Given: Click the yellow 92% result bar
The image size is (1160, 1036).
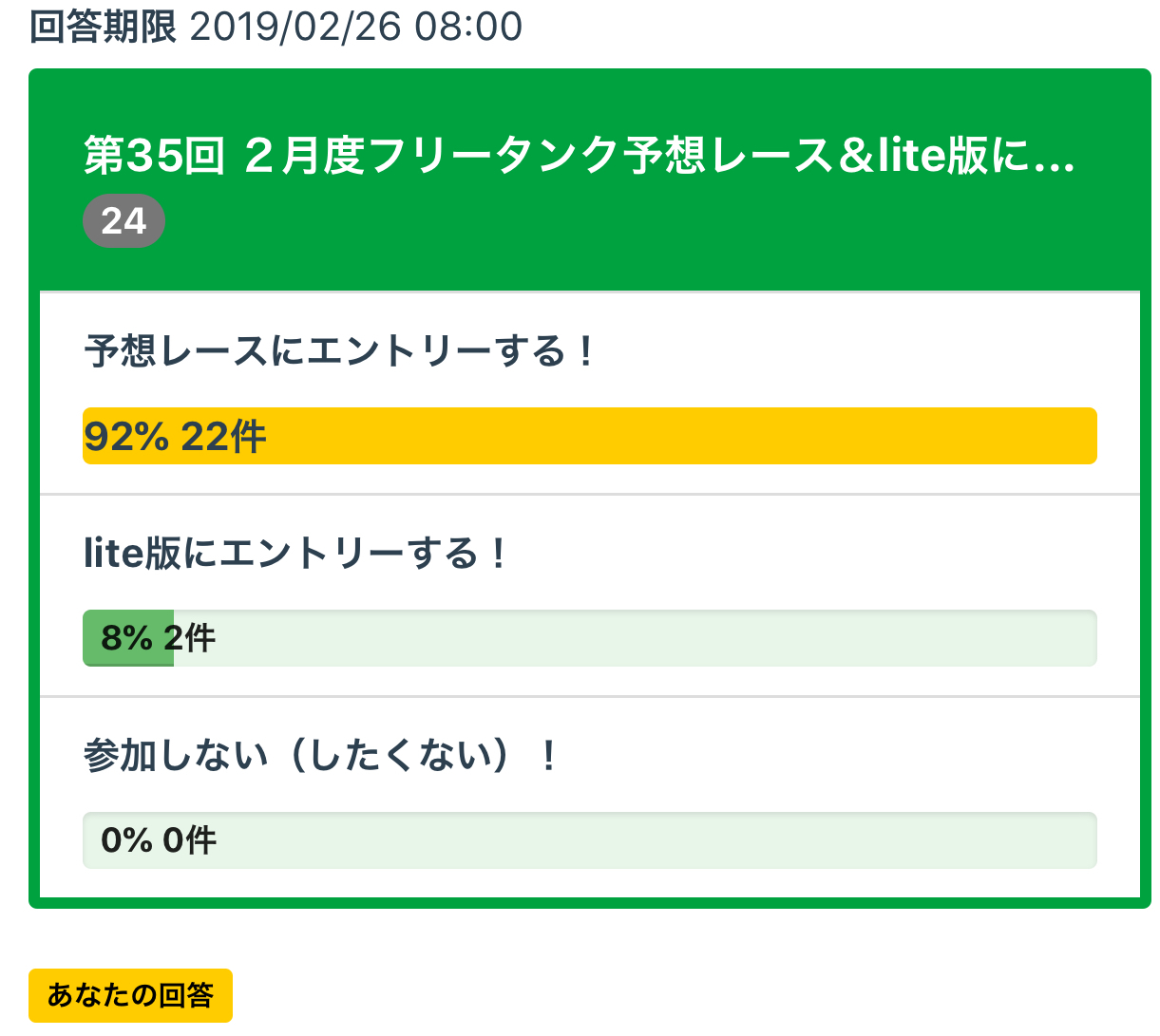Looking at the screenshot, I should (x=665, y=436).
